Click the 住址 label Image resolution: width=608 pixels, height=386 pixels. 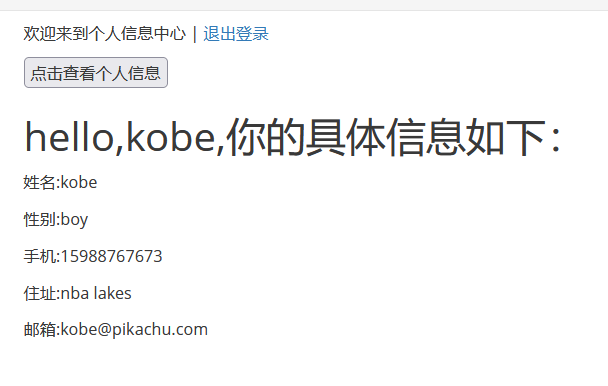coord(40,293)
